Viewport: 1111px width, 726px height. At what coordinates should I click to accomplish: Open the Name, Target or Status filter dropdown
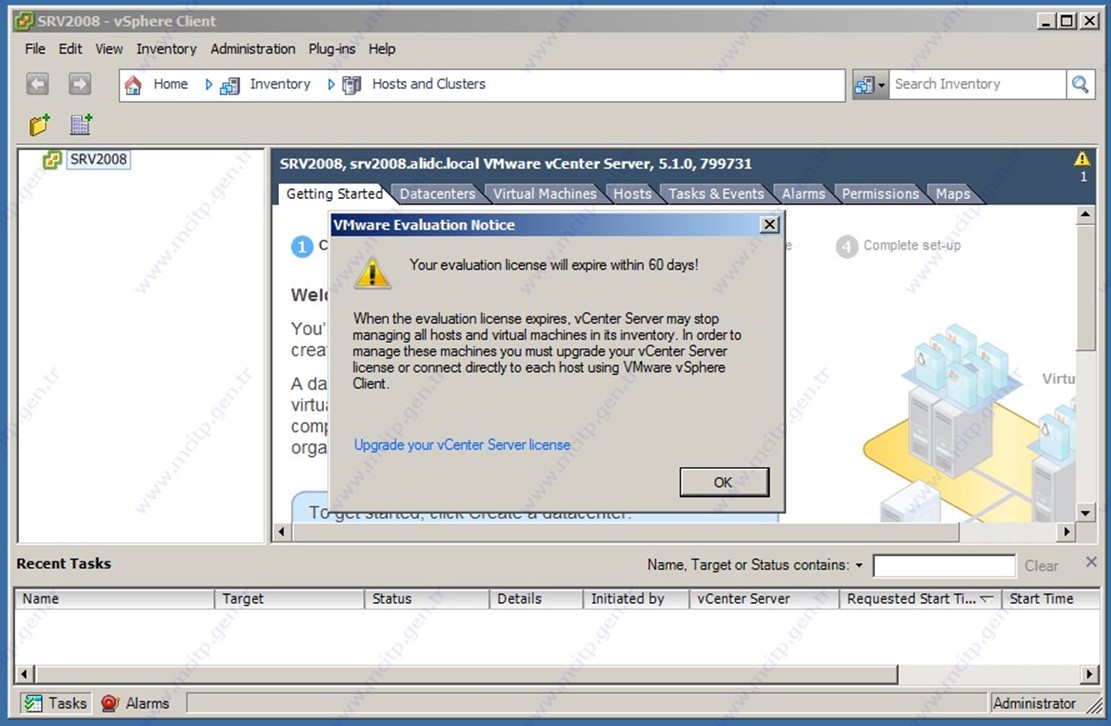click(x=859, y=565)
